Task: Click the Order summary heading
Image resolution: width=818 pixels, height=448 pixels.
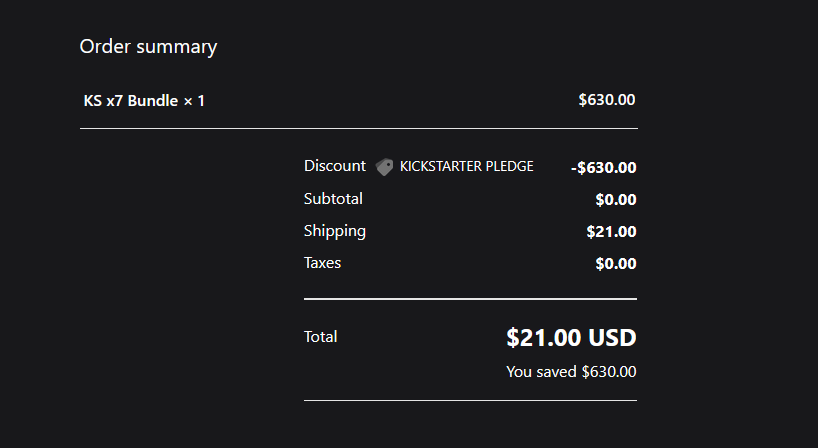Action: tap(148, 46)
